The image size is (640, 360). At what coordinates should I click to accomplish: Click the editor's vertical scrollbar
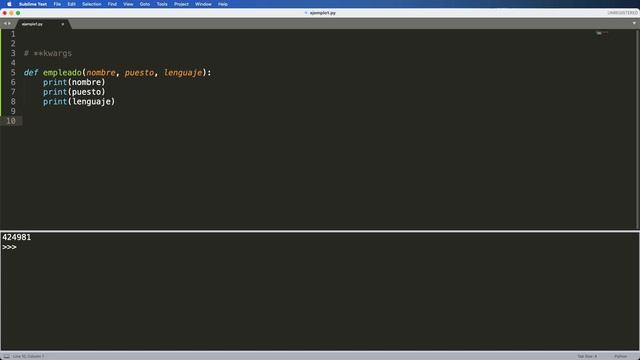(x=638, y=129)
